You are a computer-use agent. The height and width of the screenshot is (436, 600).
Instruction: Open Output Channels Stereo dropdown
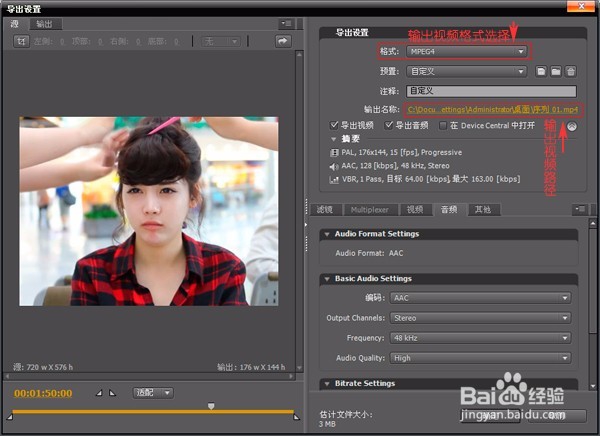481,318
